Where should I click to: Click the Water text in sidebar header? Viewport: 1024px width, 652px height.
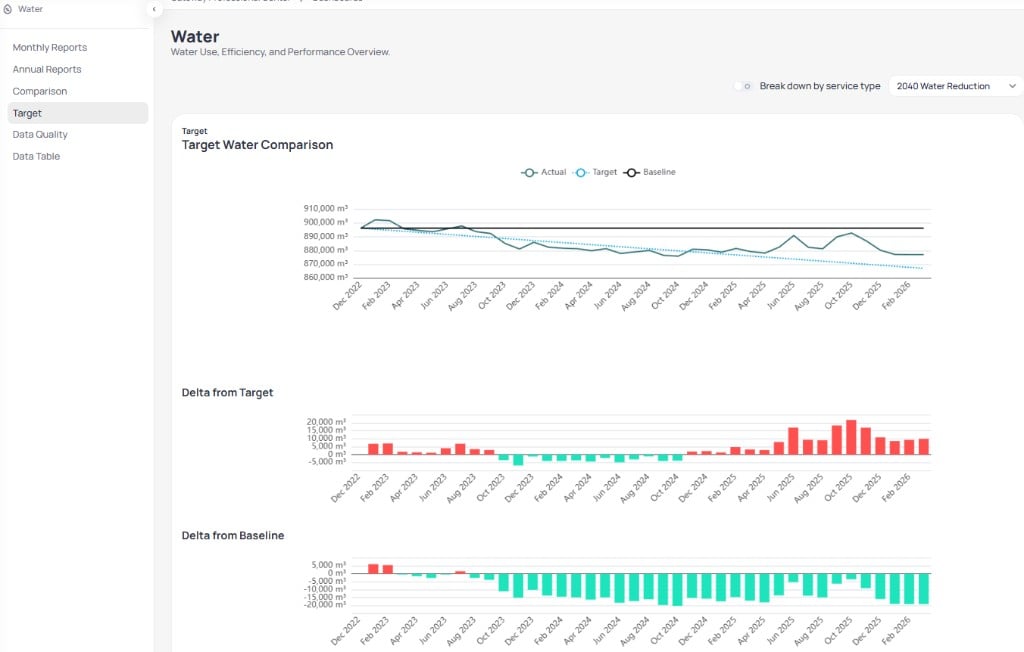(30, 9)
